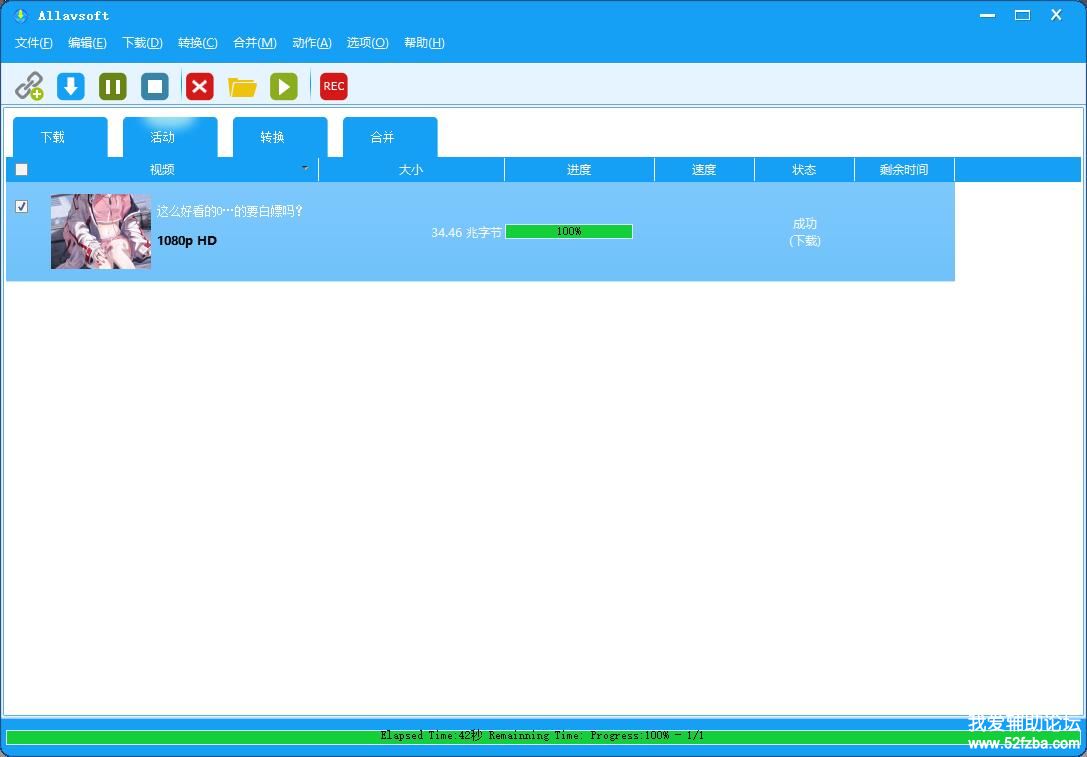Switch to the 活动 tab
1087x757 pixels.
(x=170, y=137)
